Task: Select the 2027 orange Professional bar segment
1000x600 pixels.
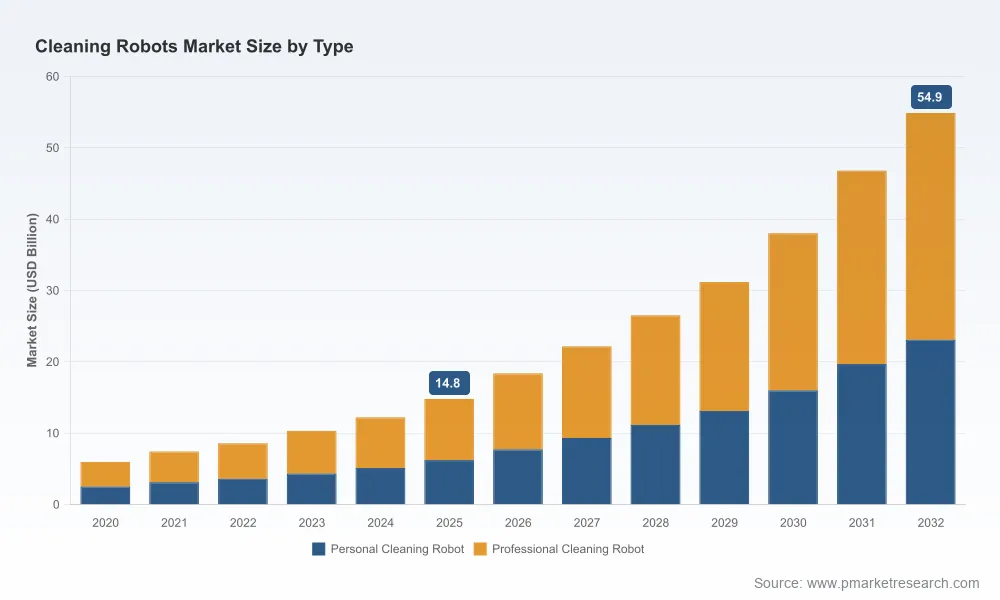Action: 587,392
